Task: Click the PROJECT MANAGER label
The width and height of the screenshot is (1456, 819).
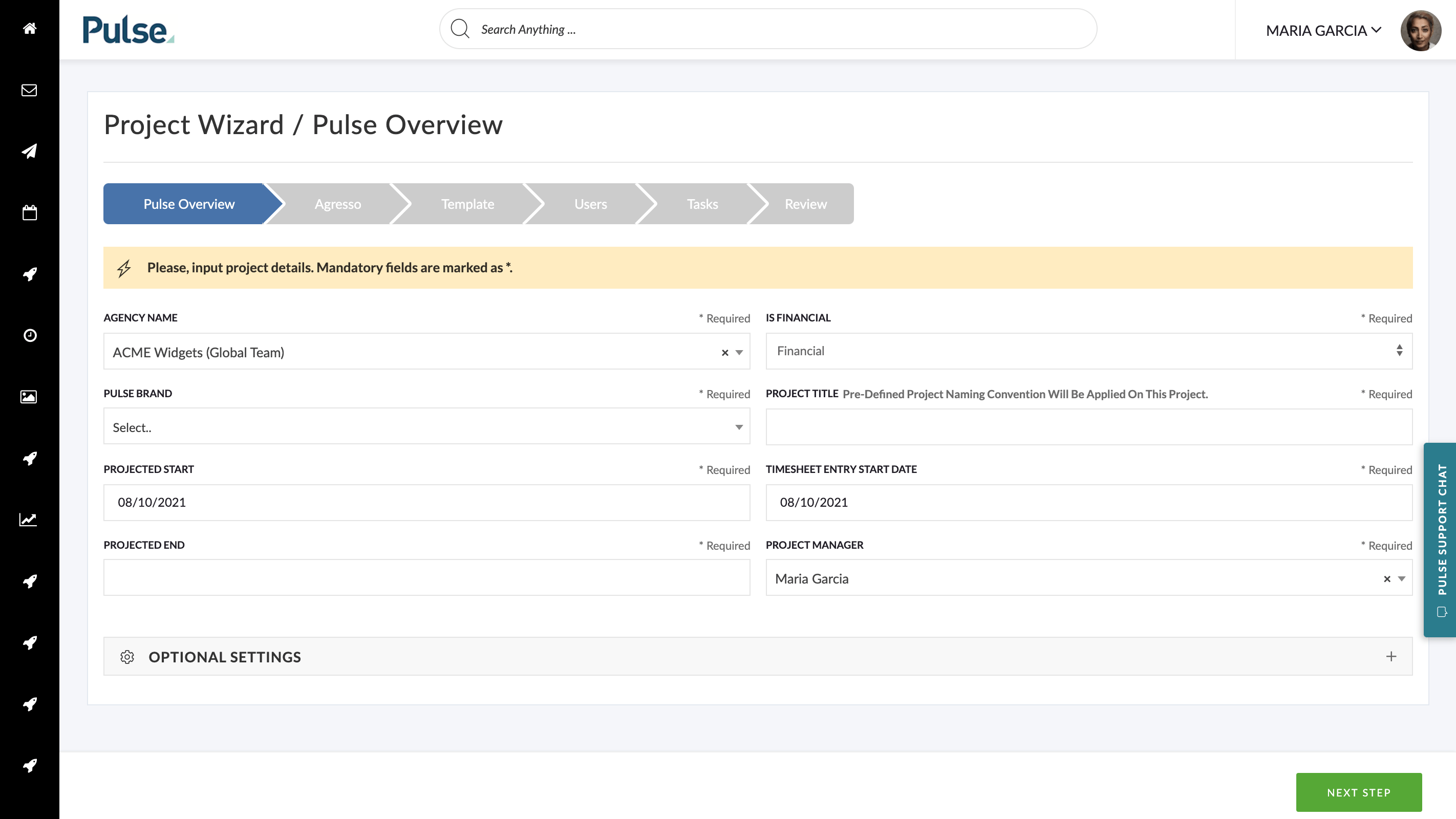Action: click(815, 545)
